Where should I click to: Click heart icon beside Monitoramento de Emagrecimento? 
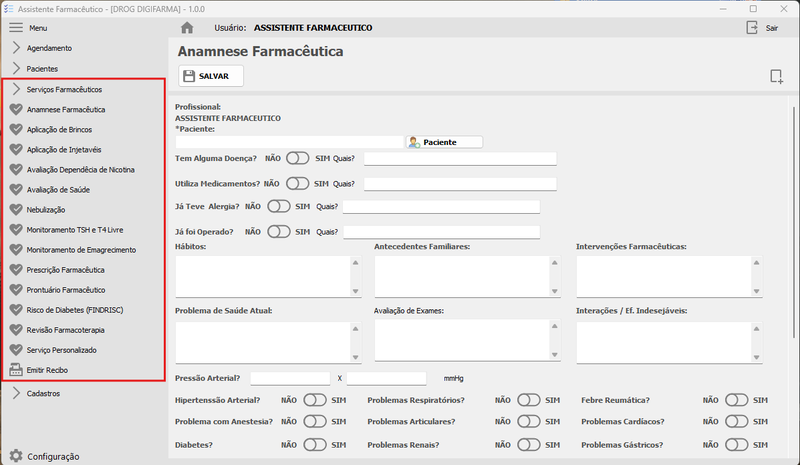(x=16, y=250)
